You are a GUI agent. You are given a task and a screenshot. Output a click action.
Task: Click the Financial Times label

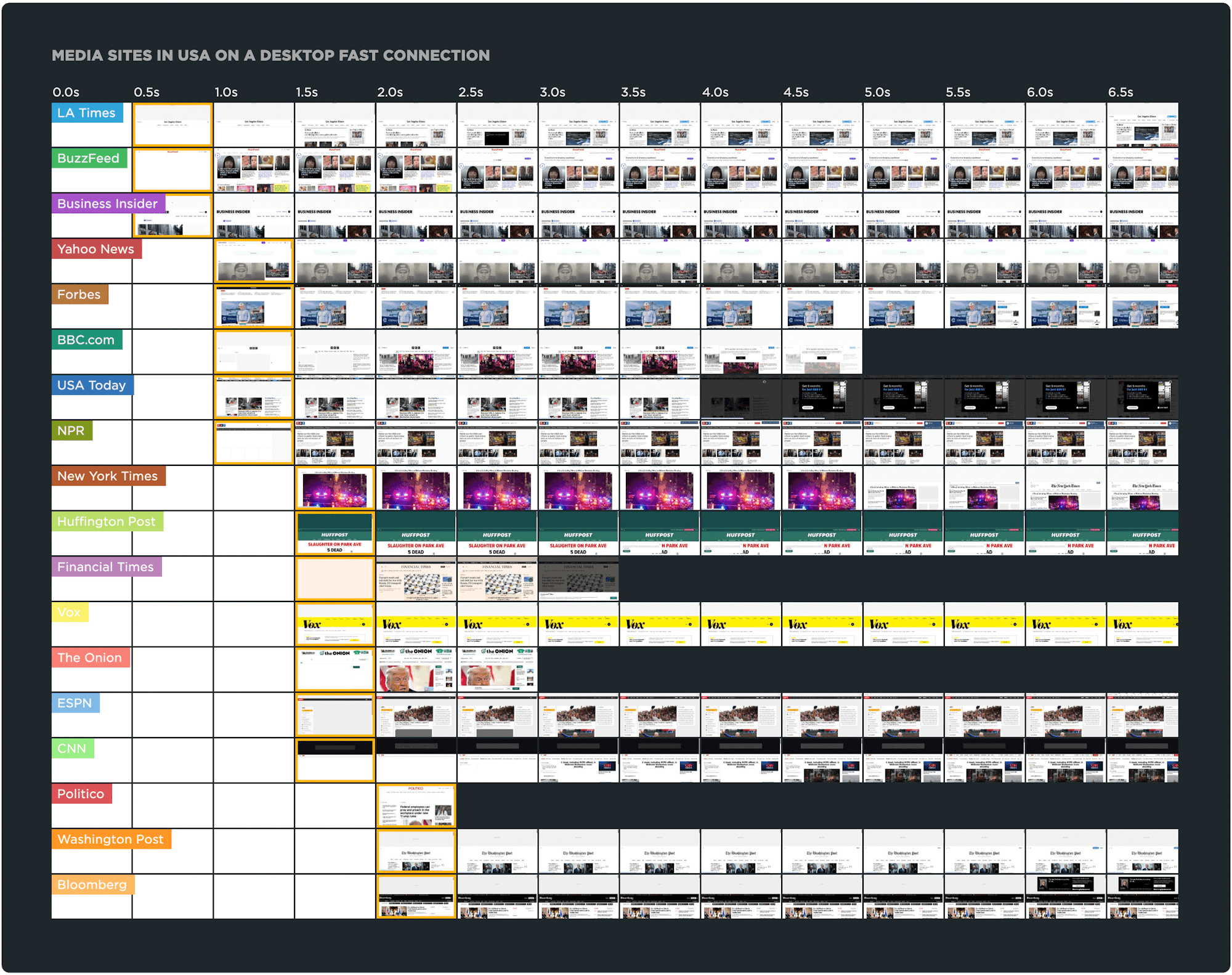coord(106,567)
